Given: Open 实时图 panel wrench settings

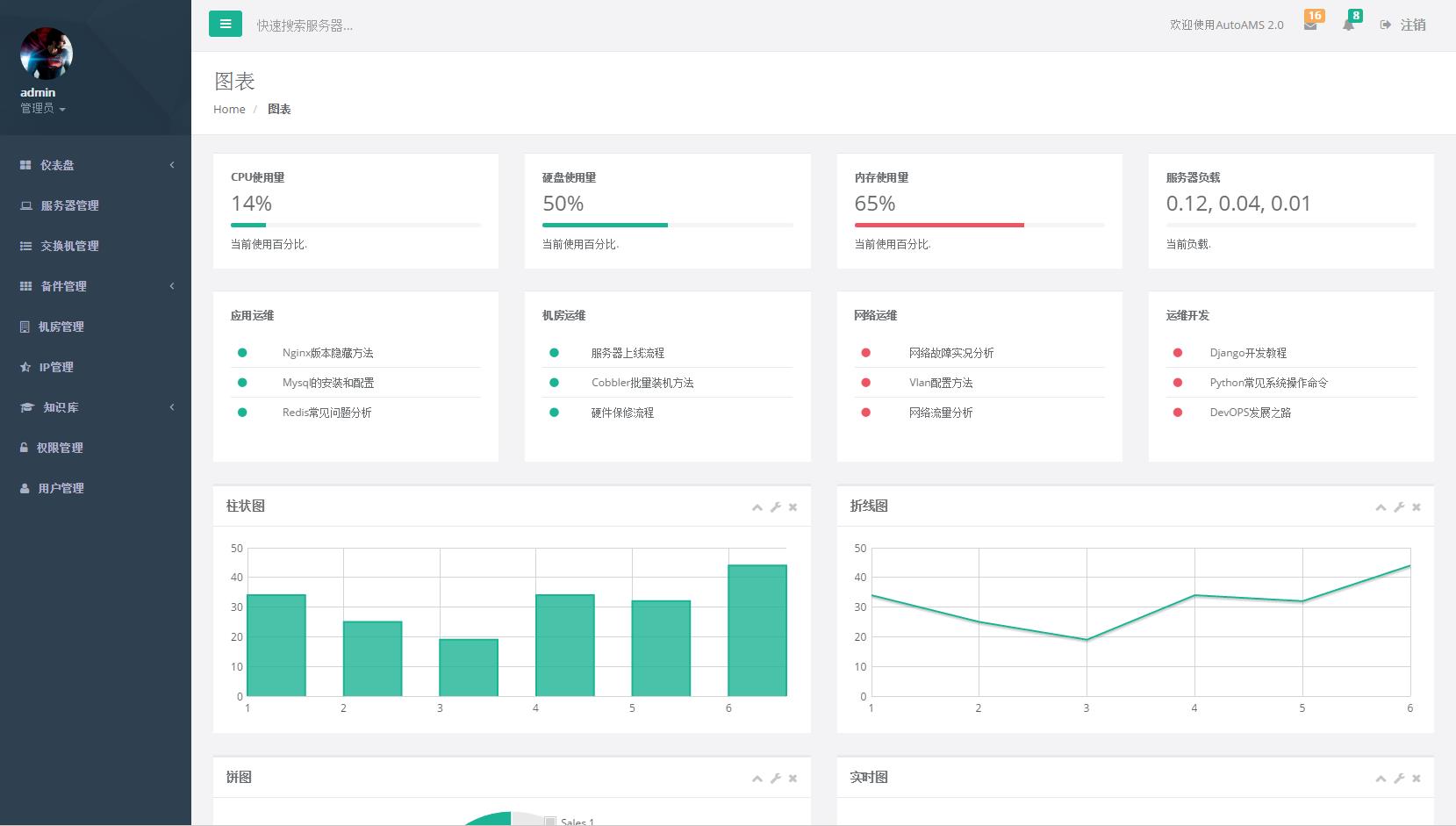Looking at the screenshot, I should [1399, 779].
